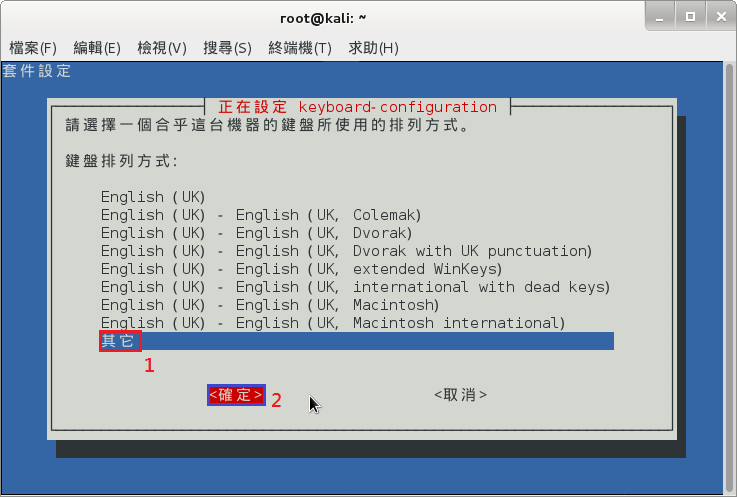Open the 搜尋(S) menu
The image size is (737, 497).
(x=227, y=48)
